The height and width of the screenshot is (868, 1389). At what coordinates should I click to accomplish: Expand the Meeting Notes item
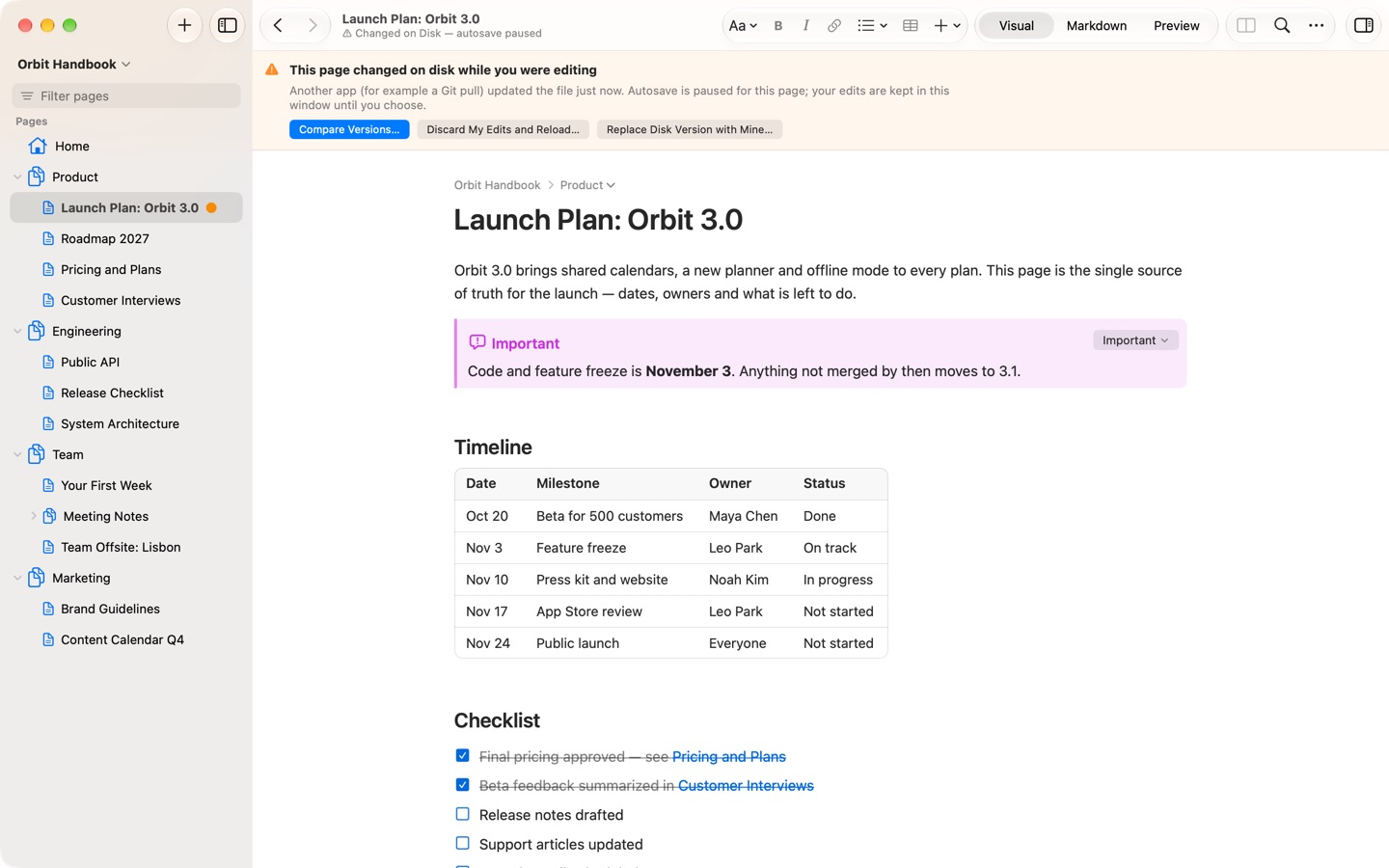pos(34,516)
